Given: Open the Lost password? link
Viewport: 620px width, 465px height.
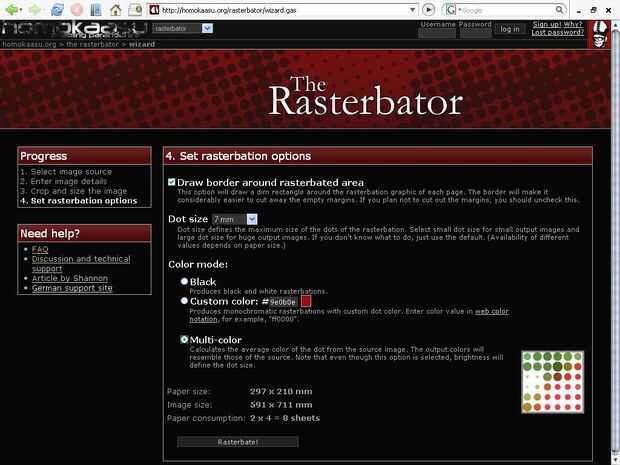Looking at the screenshot, I should [557, 32].
